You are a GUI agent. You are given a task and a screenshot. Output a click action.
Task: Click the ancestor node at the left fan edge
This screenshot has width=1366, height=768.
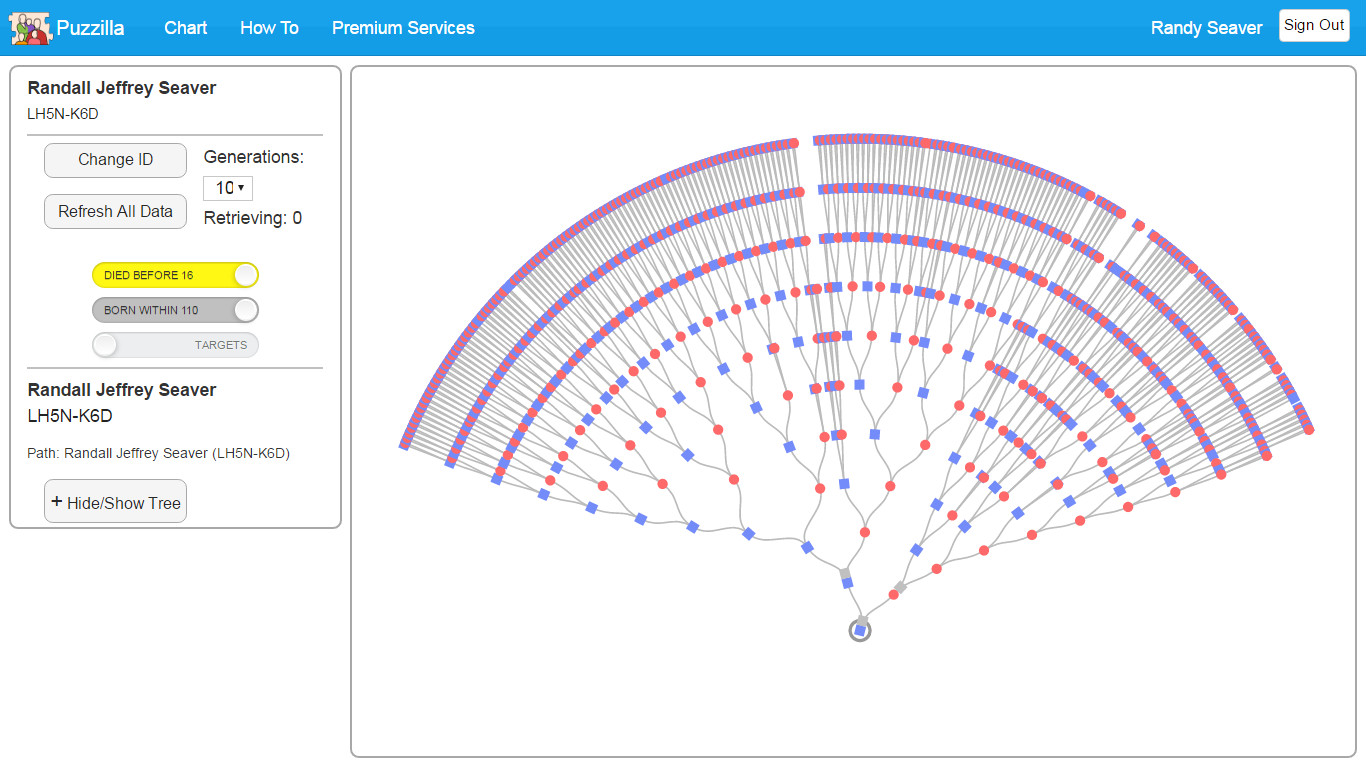click(404, 445)
